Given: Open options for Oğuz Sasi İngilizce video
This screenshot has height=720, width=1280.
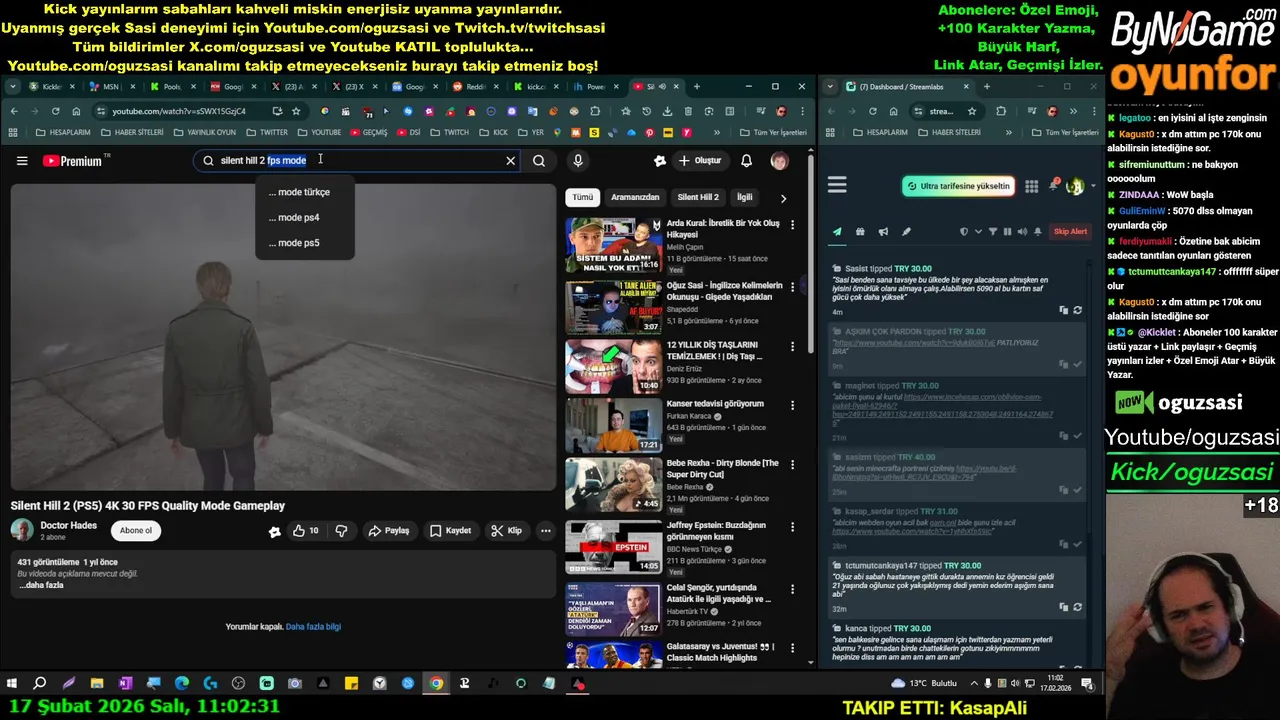Looking at the screenshot, I should click(x=792, y=287).
